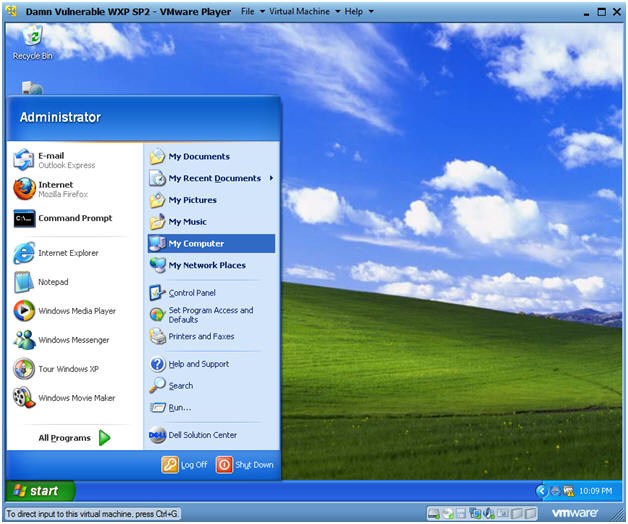Click the Log Off button

185,465
